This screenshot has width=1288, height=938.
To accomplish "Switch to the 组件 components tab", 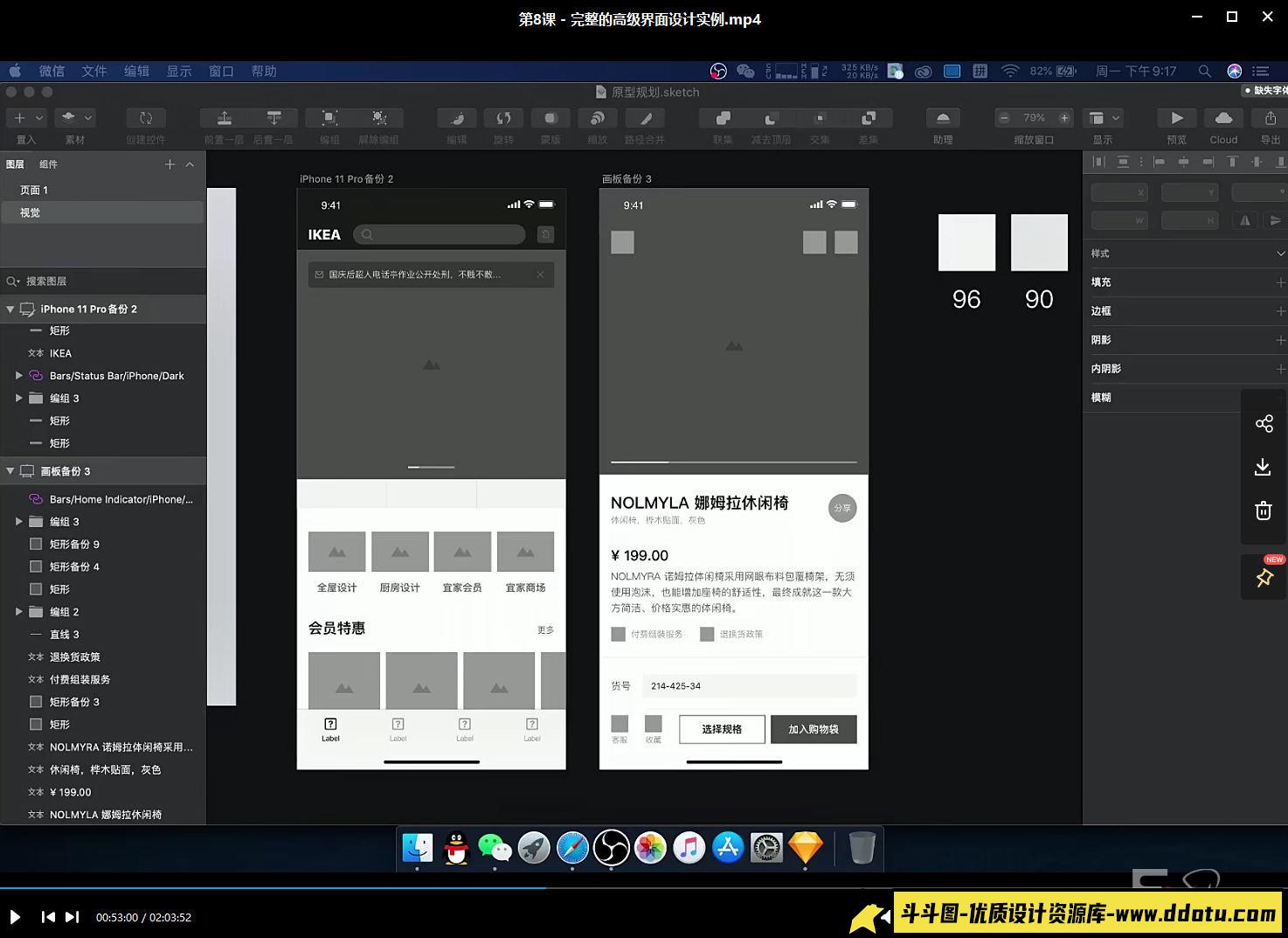I will tap(48, 164).
